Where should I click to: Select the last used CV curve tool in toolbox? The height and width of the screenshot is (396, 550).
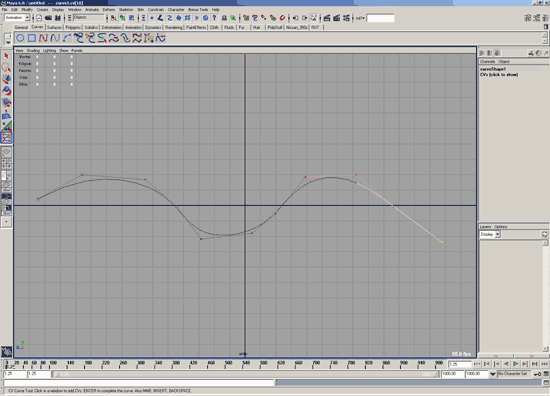click(6, 138)
